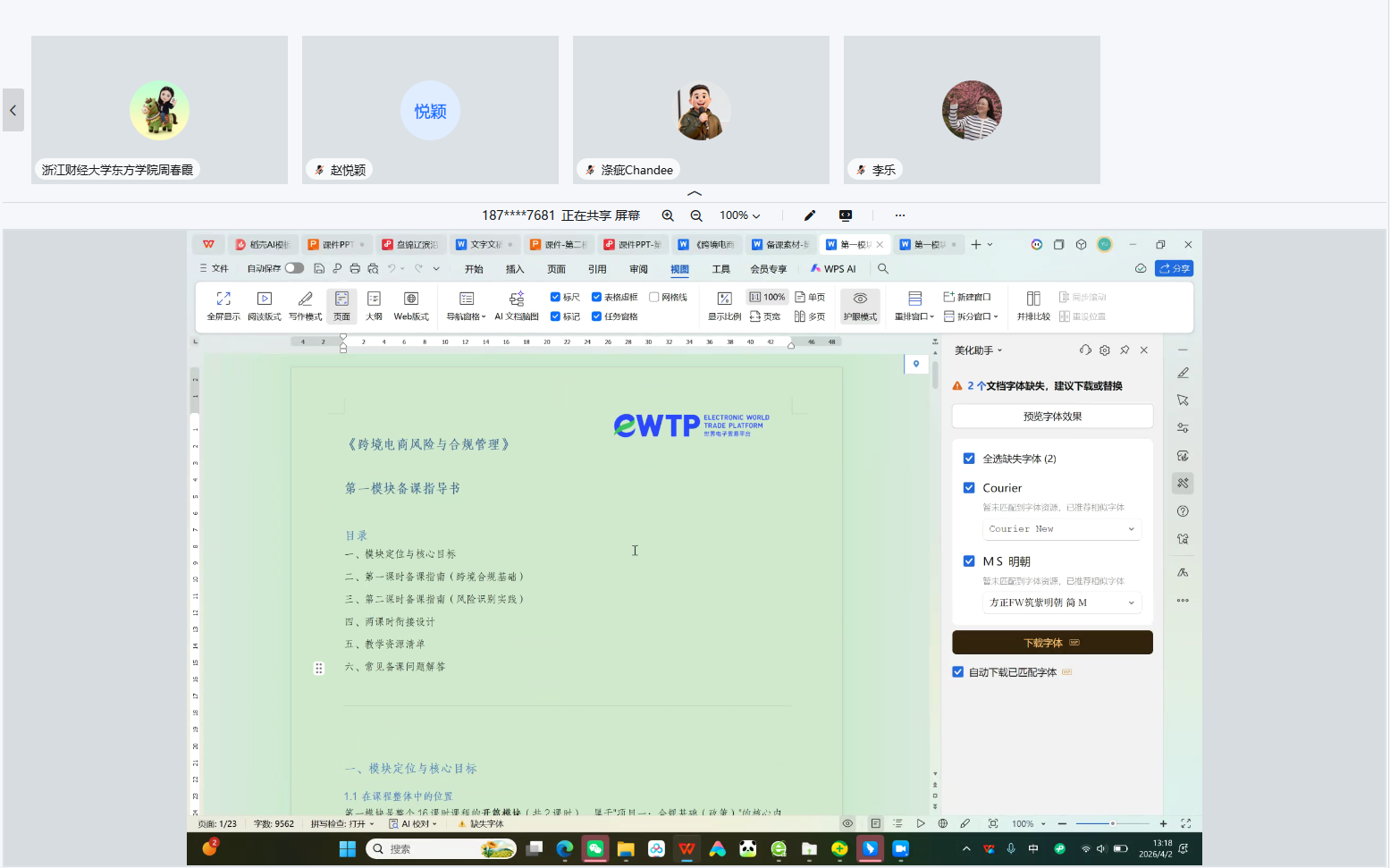The height and width of the screenshot is (868, 1390).
Task: Expand the Courier New font dropdown
Action: click(1062, 529)
